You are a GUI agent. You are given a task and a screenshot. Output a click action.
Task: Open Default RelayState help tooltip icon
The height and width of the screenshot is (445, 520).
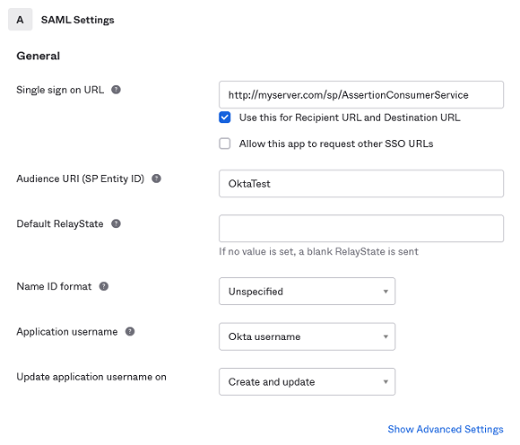116,224
